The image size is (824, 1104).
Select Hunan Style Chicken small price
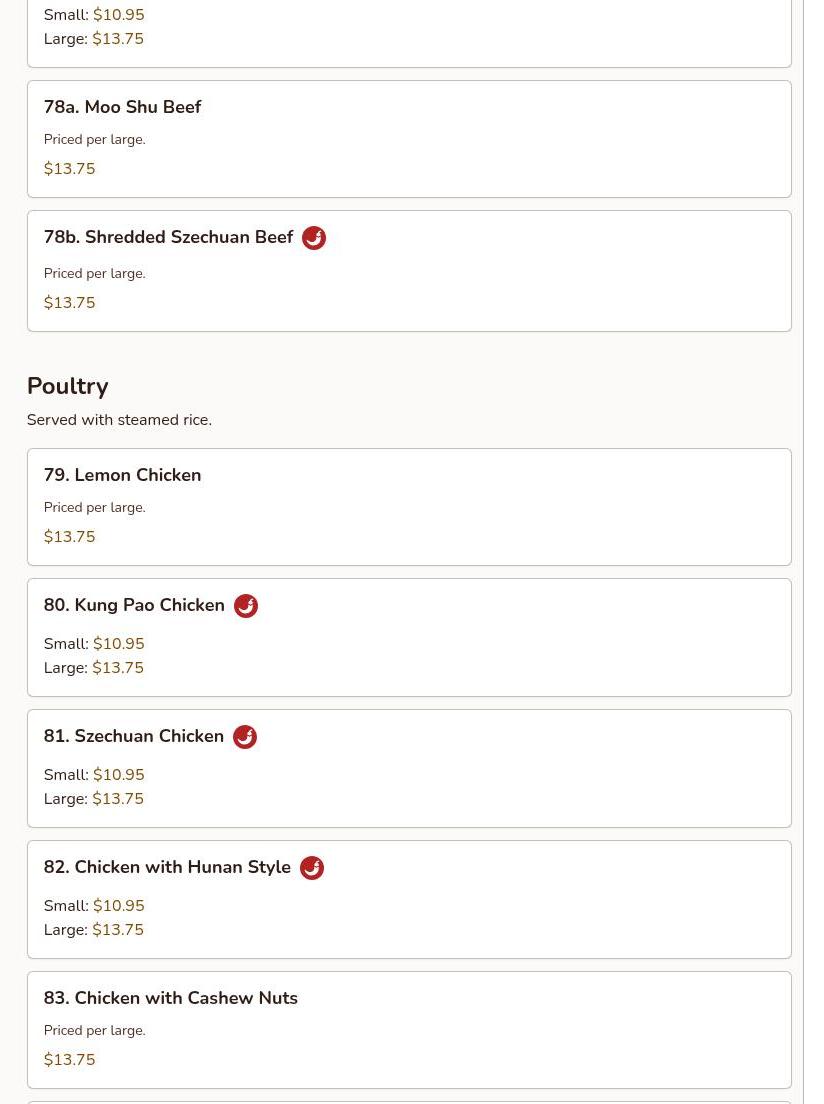pos(119,906)
